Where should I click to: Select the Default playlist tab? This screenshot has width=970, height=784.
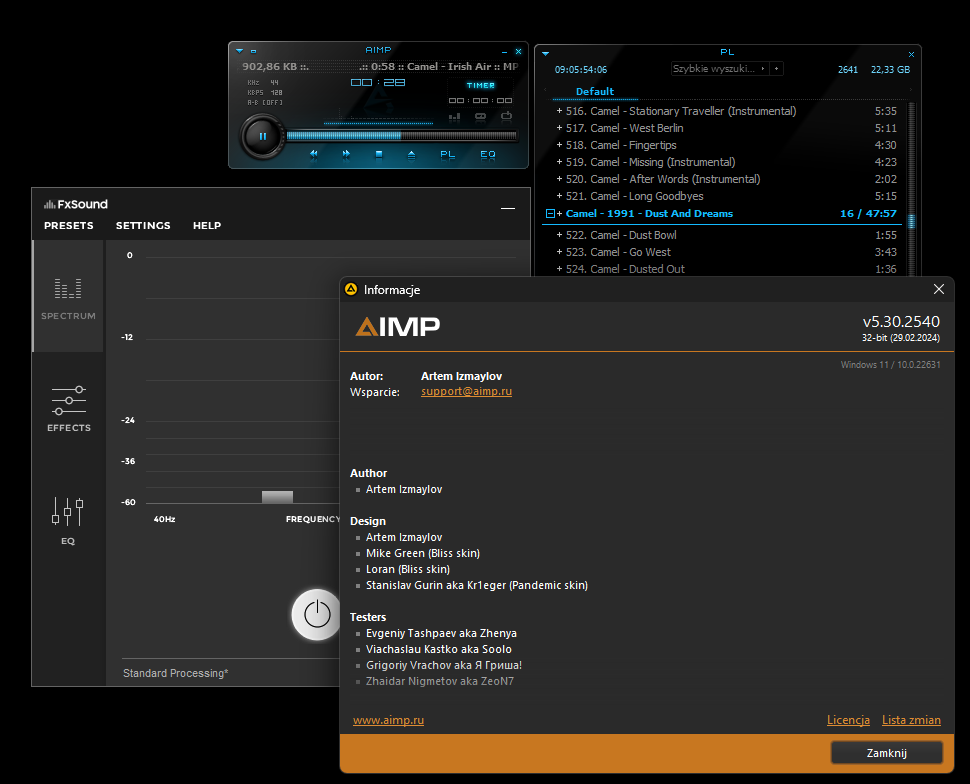tap(594, 92)
